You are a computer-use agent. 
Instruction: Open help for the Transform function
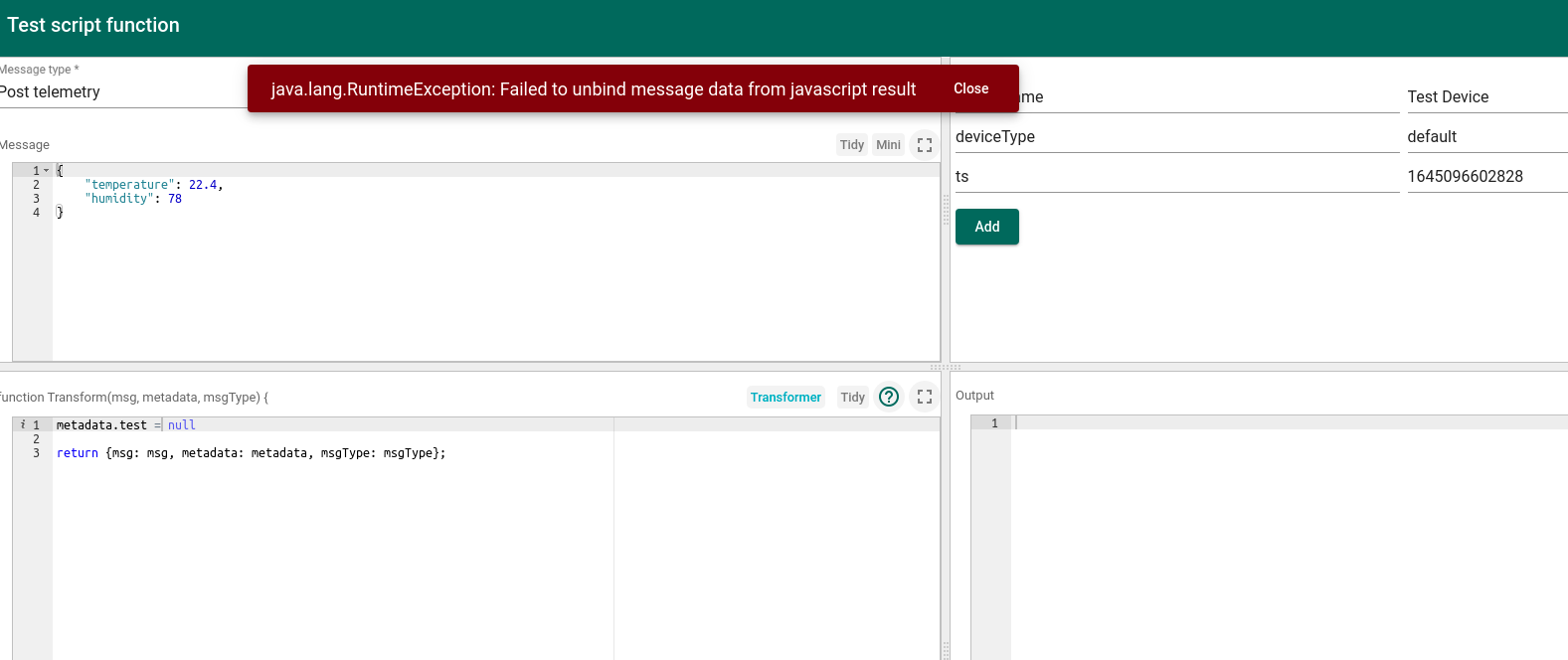(889, 398)
